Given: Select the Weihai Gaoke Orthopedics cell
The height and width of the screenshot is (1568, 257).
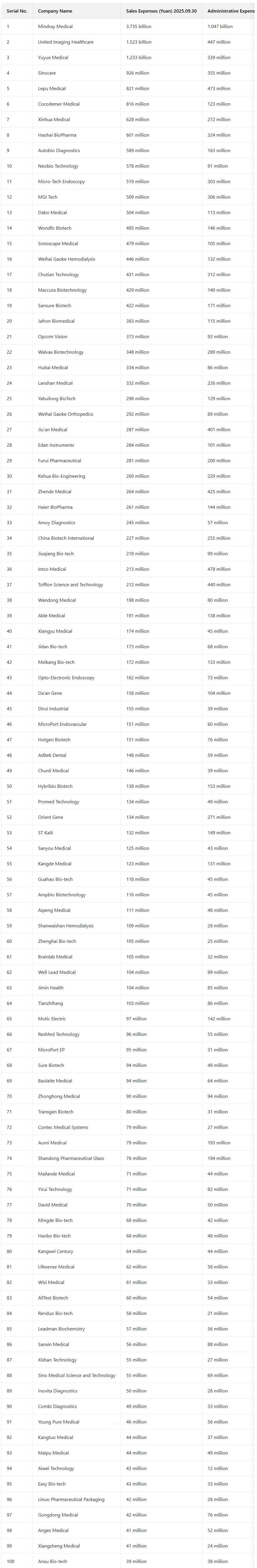Looking at the screenshot, I should tap(77, 414).
